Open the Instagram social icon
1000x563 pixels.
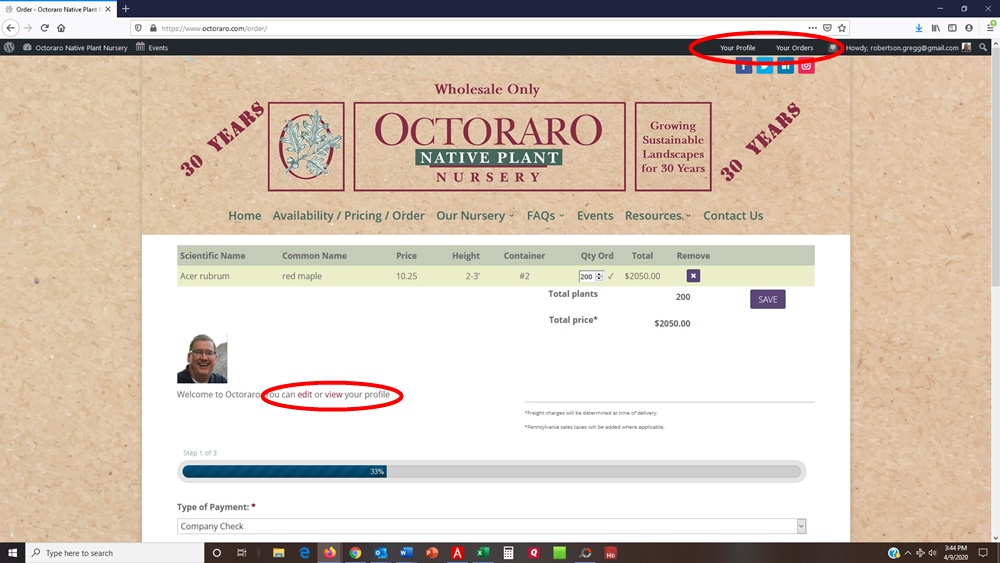[x=806, y=66]
